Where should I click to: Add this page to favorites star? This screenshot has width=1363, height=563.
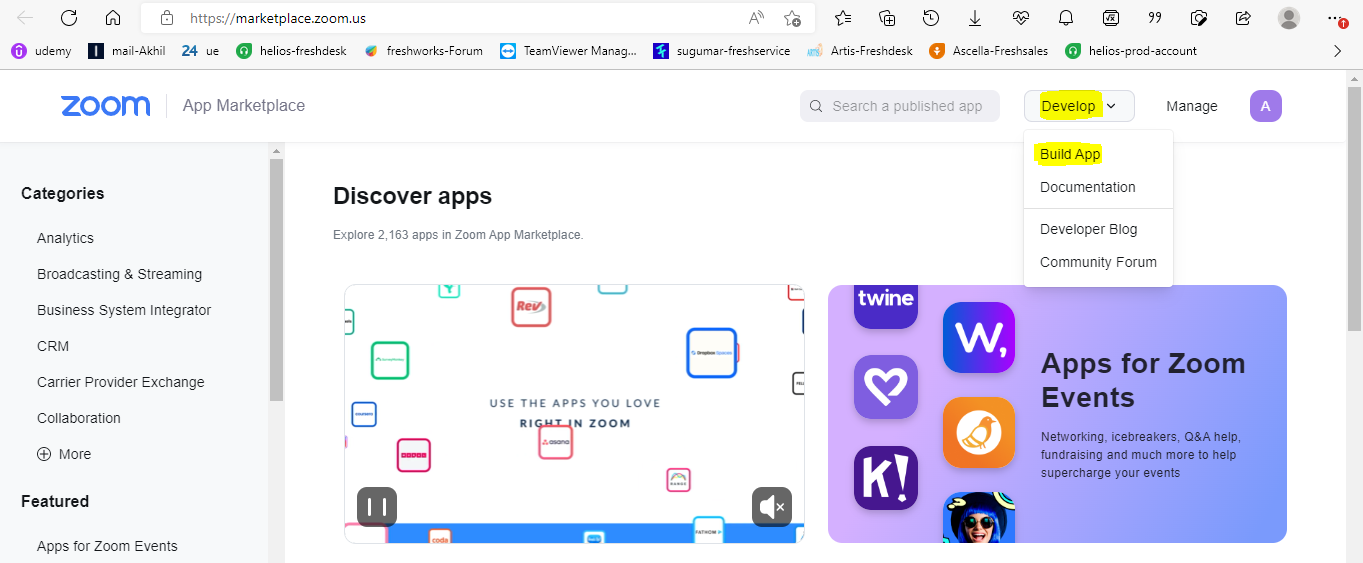coord(792,18)
